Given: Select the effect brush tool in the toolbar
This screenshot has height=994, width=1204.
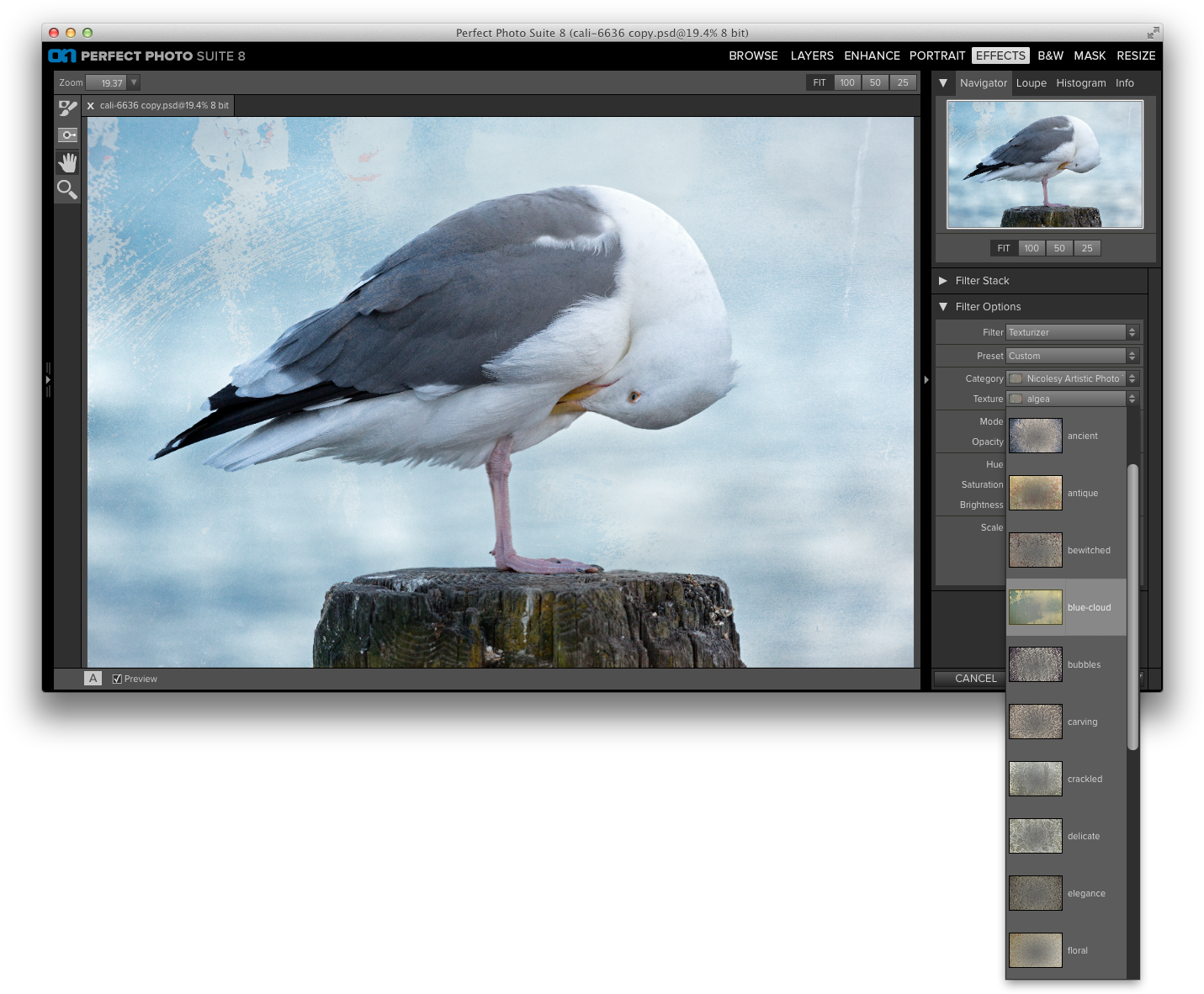Looking at the screenshot, I should [67, 108].
